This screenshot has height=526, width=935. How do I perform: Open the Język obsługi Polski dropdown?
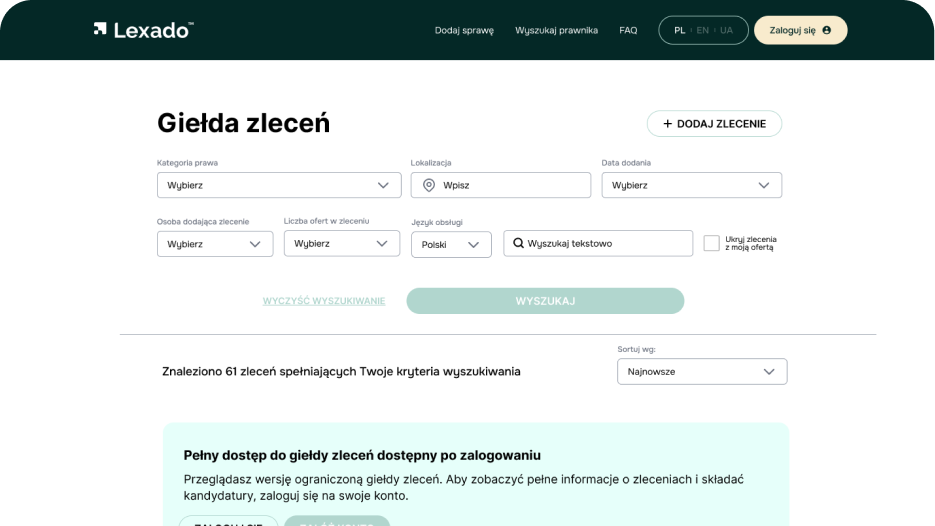pyautogui.click(x=451, y=245)
